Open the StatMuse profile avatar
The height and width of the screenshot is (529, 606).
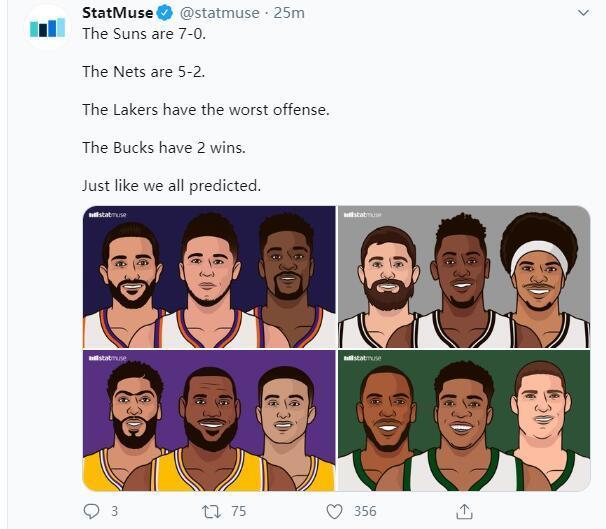coord(47,27)
